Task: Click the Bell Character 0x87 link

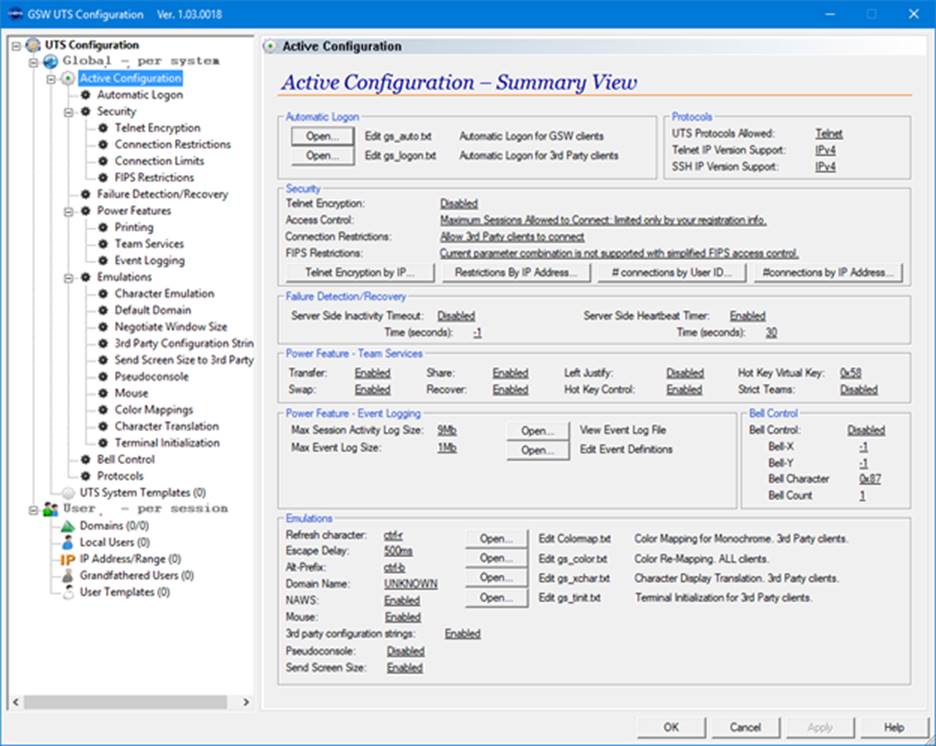Action: pos(870,479)
